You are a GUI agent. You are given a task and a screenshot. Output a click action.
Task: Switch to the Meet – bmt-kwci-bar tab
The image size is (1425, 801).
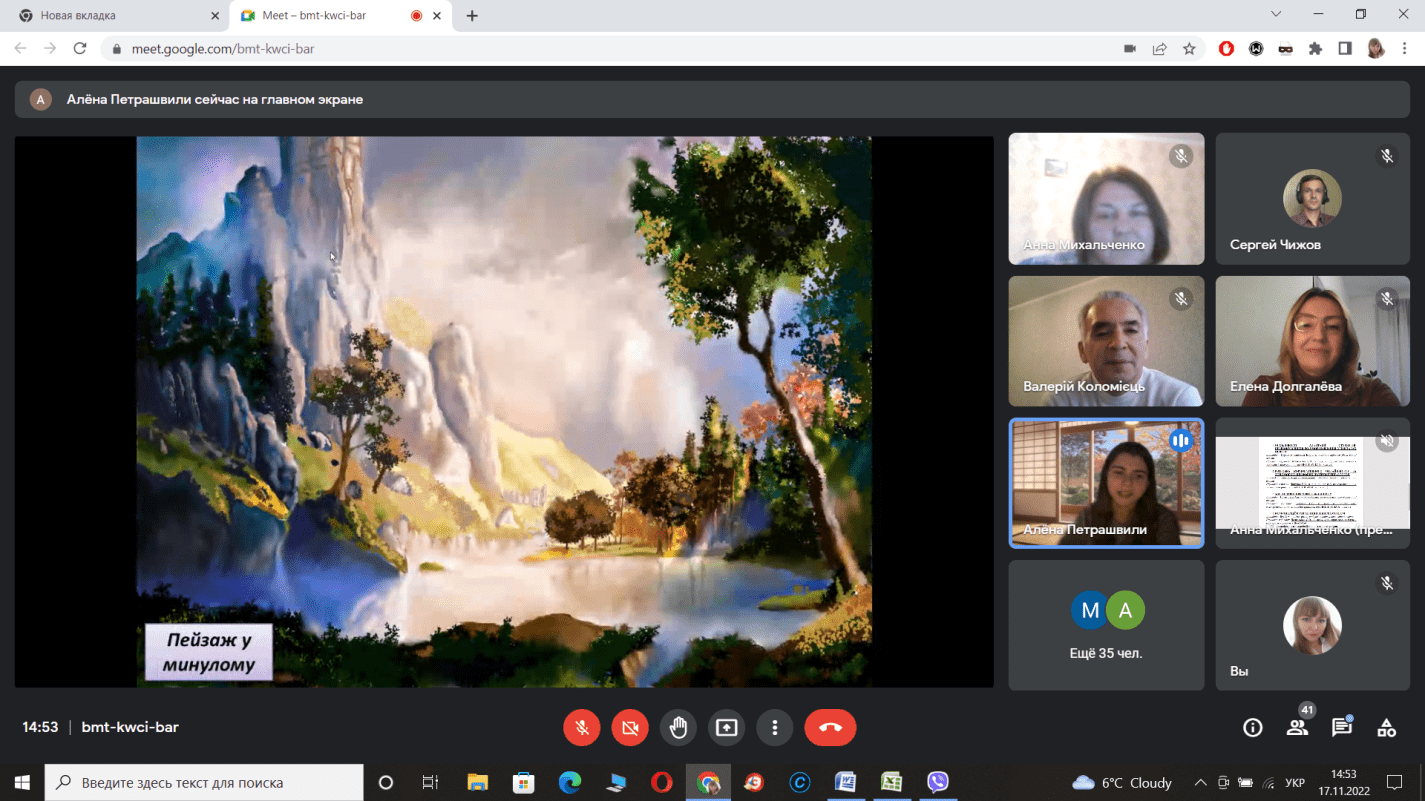tap(340, 15)
